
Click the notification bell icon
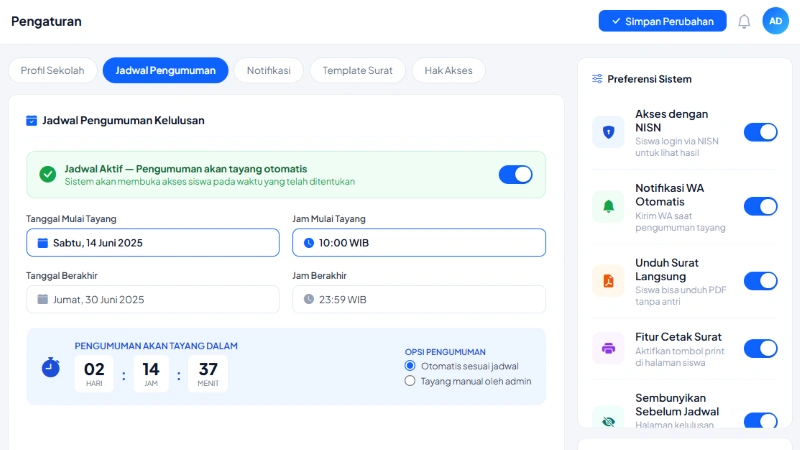744,21
